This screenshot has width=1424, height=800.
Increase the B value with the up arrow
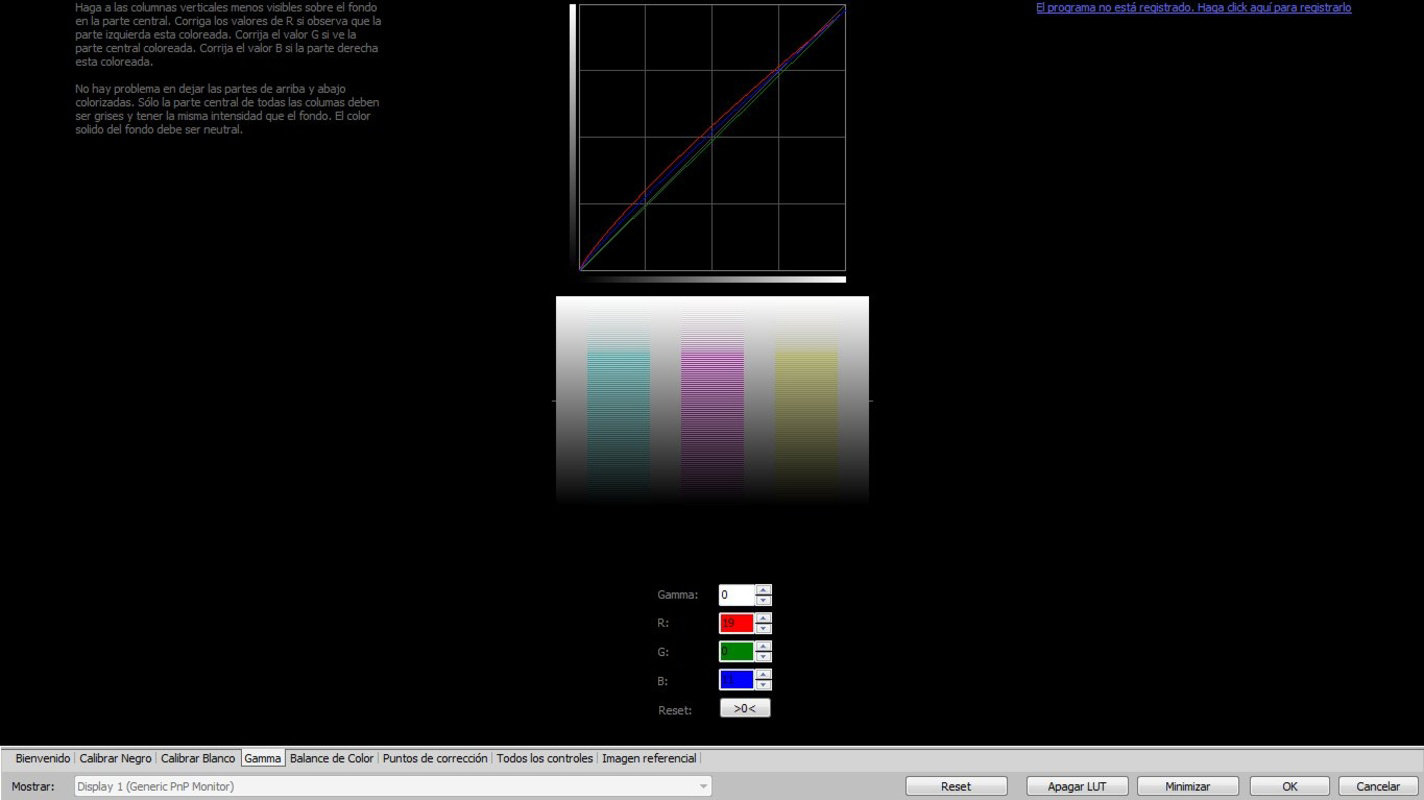[x=764, y=674]
